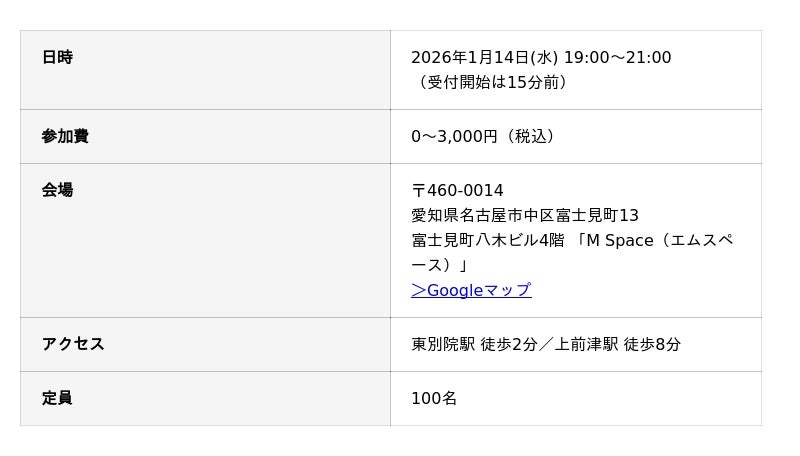
Task: Select the 19:00〜21:00 time range
Action: (x=618, y=58)
